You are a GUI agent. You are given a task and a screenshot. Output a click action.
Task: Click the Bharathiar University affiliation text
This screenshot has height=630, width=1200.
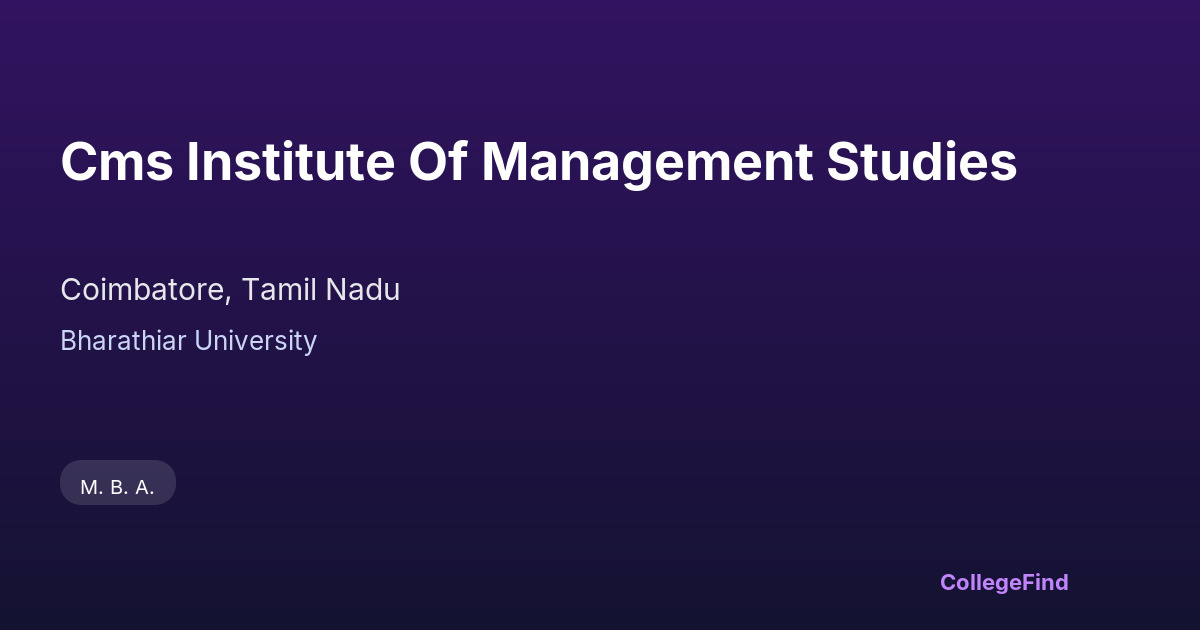[188, 341]
